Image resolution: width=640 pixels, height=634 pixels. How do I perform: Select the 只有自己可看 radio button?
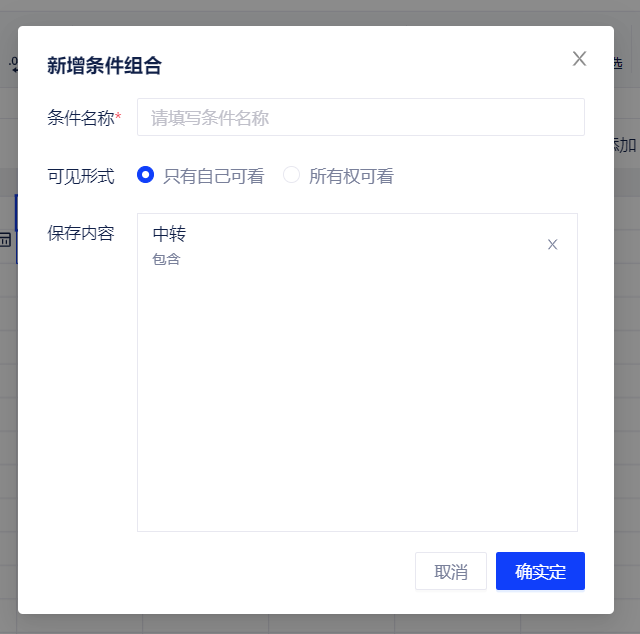click(146, 175)
